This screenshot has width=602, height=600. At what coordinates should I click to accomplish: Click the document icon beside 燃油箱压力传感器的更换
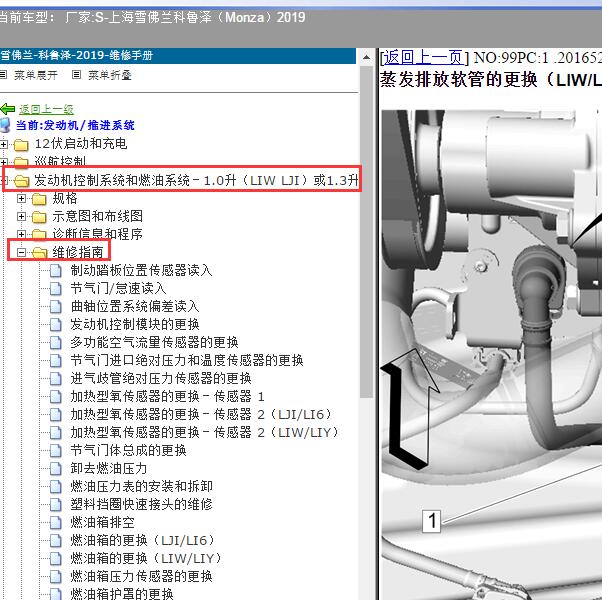click(x=56, y=577)
